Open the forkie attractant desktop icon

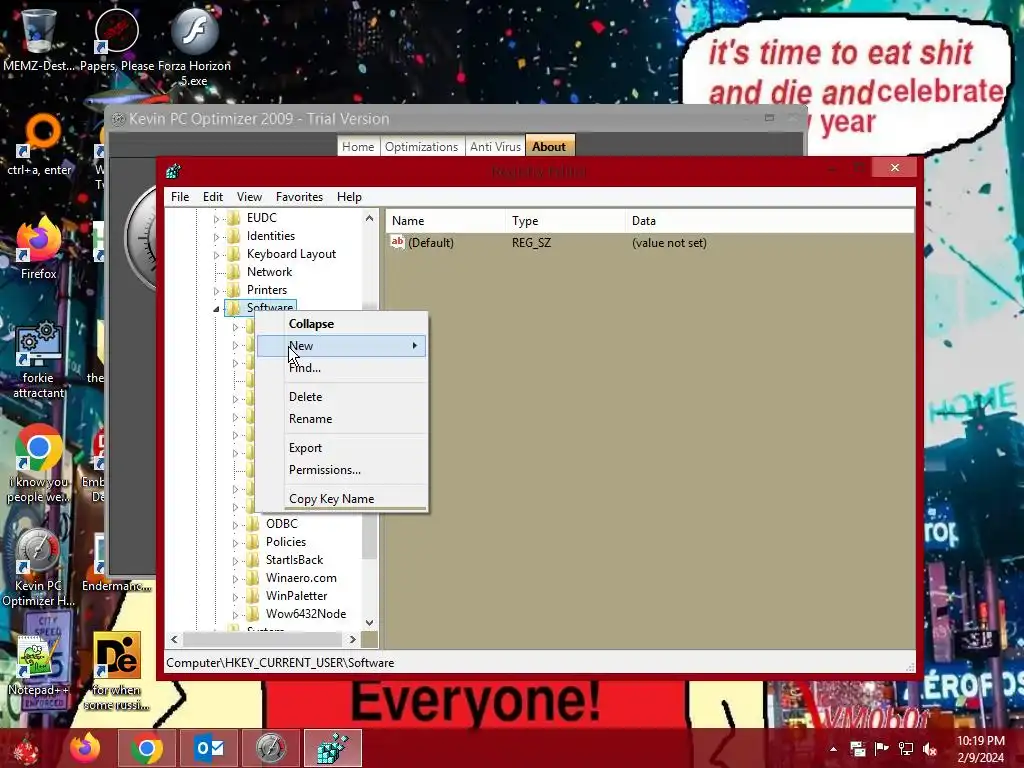[x=39, y=359]
